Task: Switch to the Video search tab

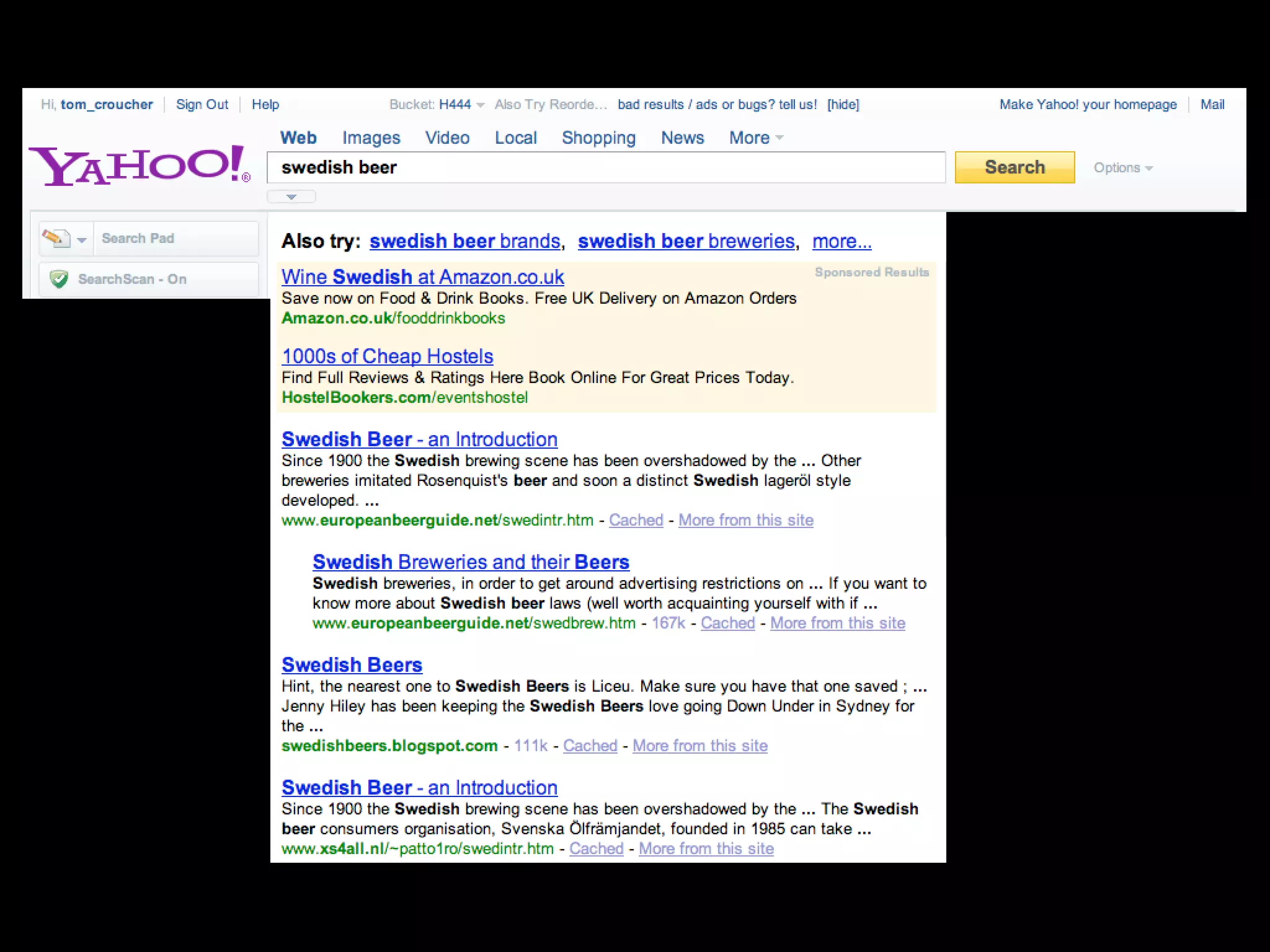Action: 447,138
